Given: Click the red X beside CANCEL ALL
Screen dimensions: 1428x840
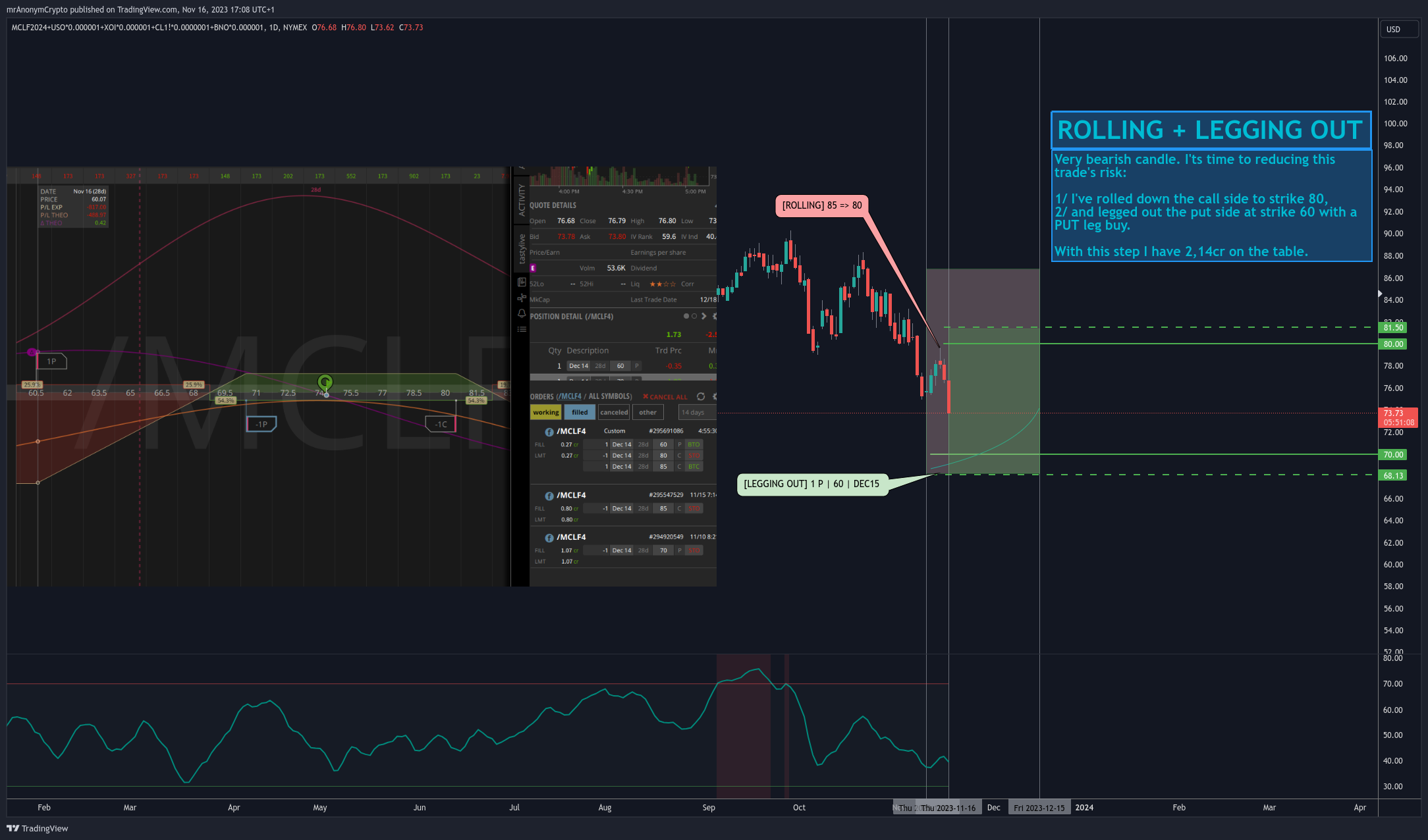Looking at the screenshot, I should click(x=645, y=396).
